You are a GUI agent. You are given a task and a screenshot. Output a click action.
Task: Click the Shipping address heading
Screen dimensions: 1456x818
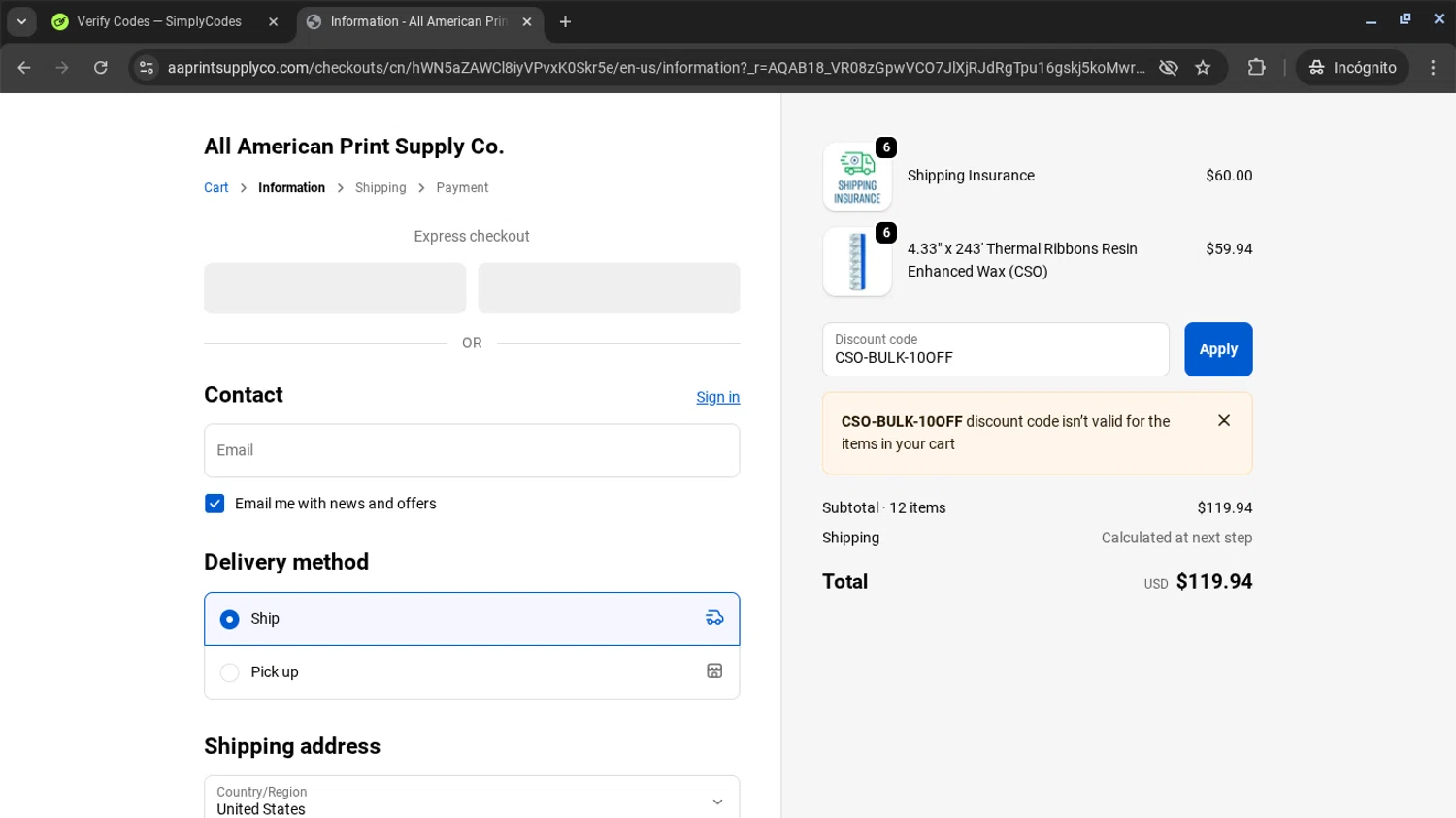(292, 746)
